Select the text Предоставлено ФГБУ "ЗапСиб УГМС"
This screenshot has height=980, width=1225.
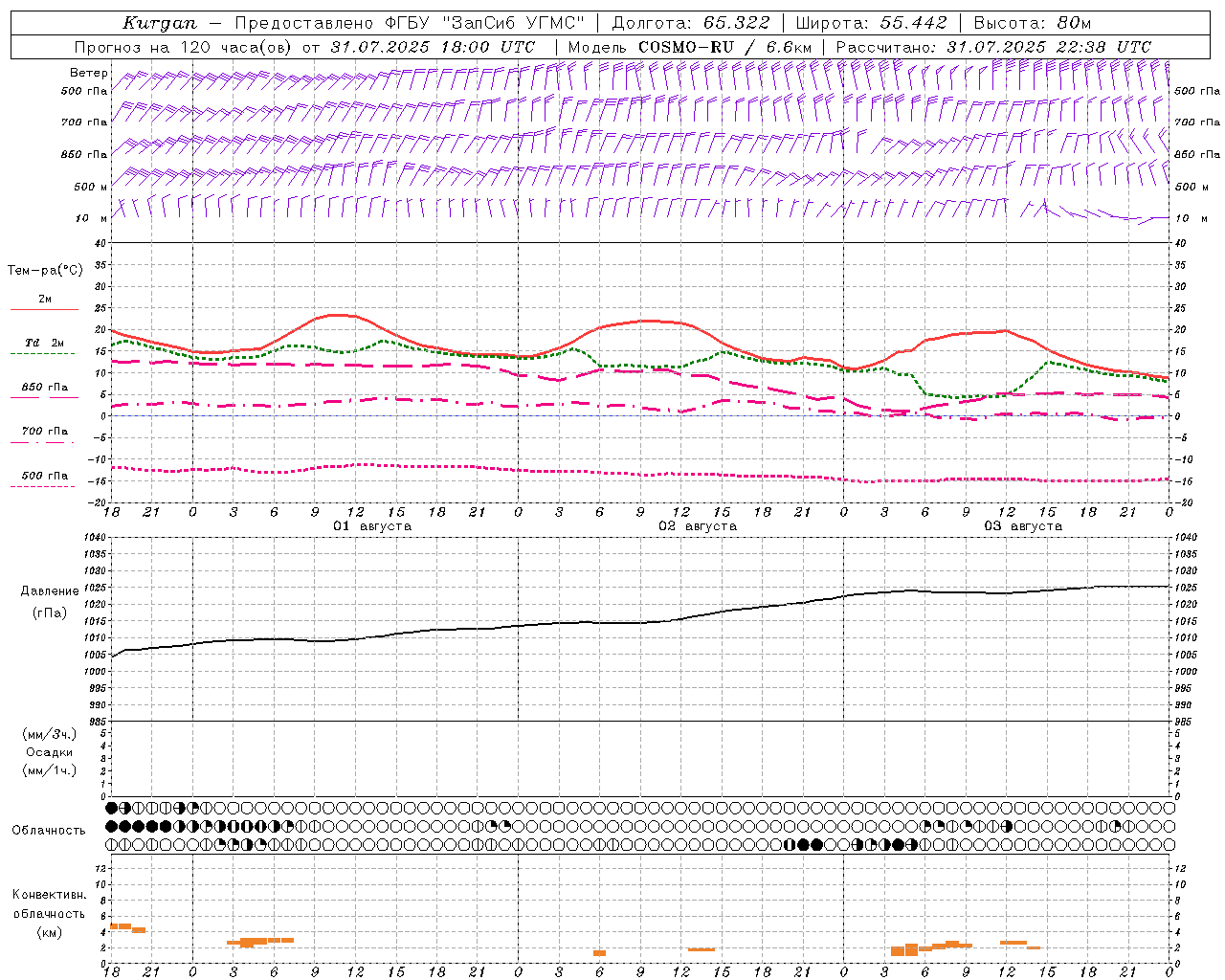click(410, 23)
